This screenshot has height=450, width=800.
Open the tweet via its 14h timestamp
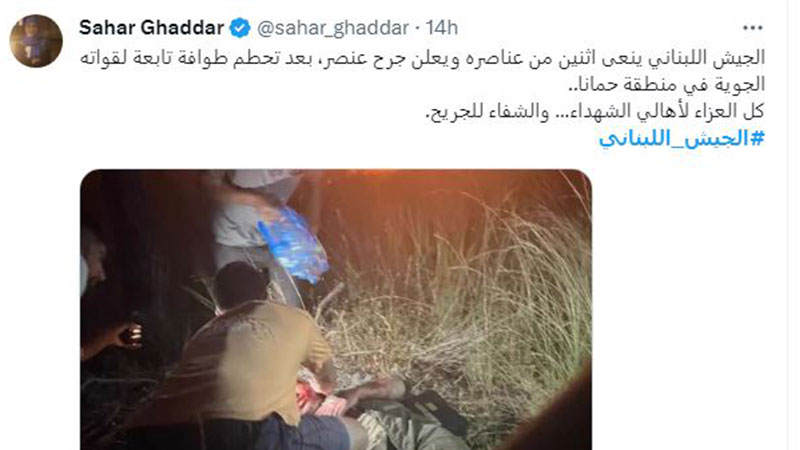442,28
